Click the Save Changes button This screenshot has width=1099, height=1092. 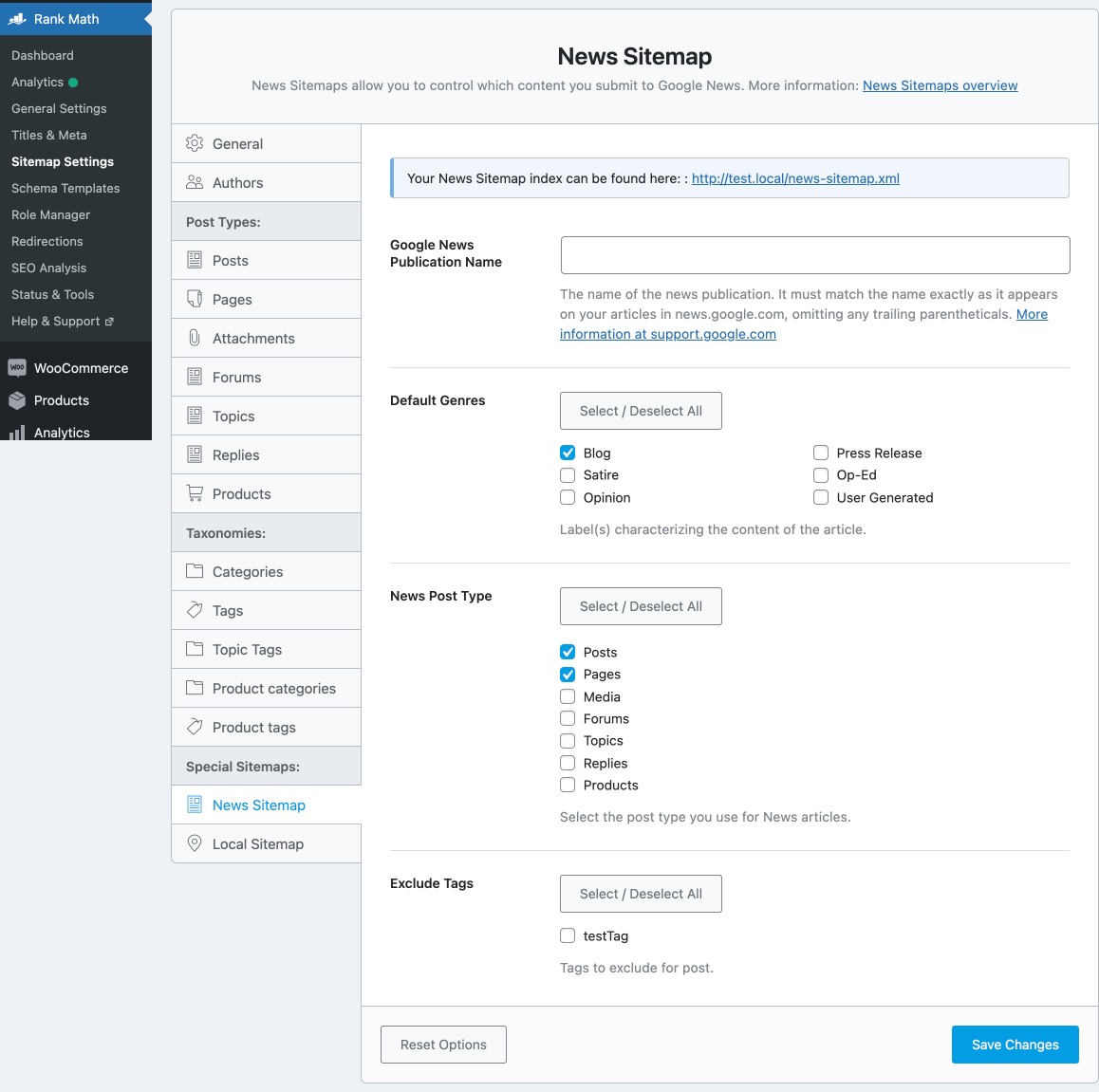1015,1045
